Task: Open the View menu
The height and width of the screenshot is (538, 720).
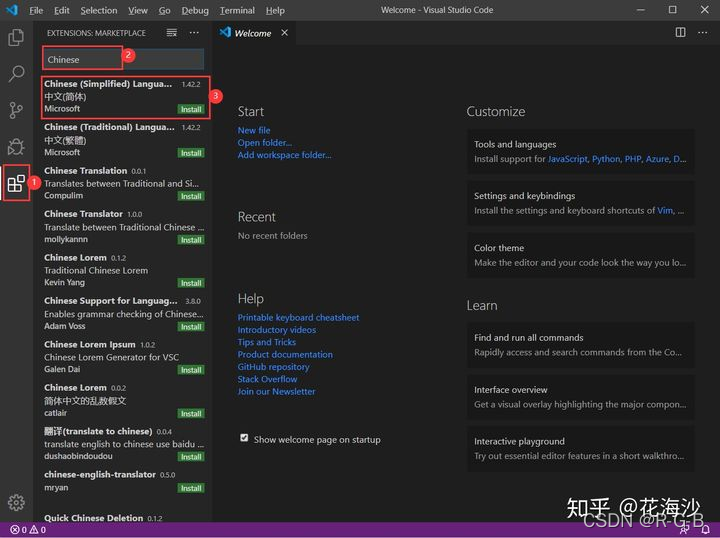Action: [x=138, y=10]
